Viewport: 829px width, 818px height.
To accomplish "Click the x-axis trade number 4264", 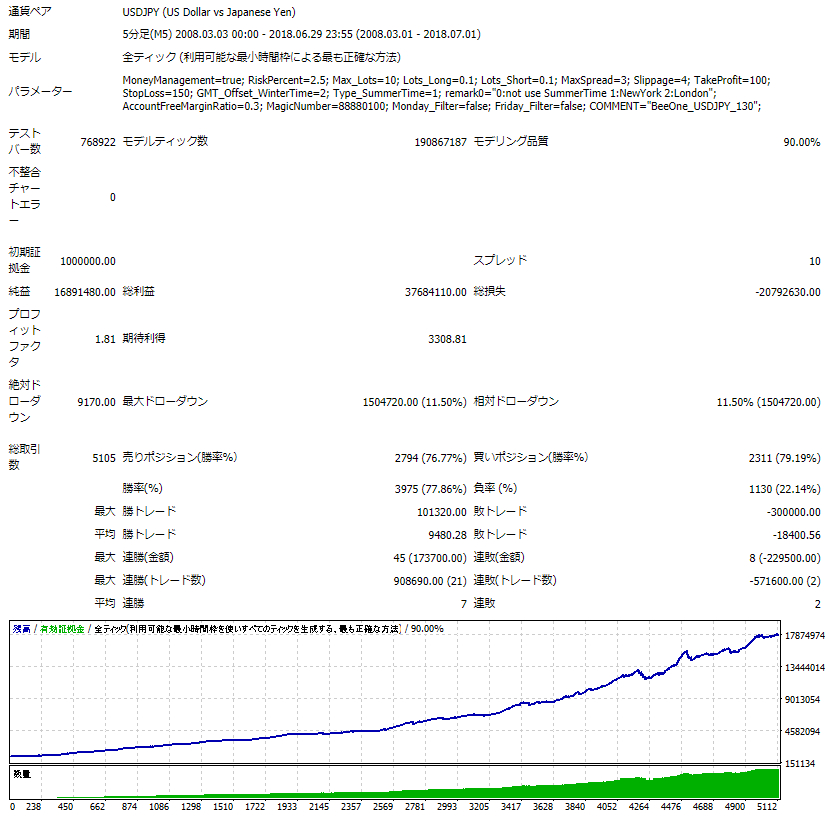I will click(639, 807).
